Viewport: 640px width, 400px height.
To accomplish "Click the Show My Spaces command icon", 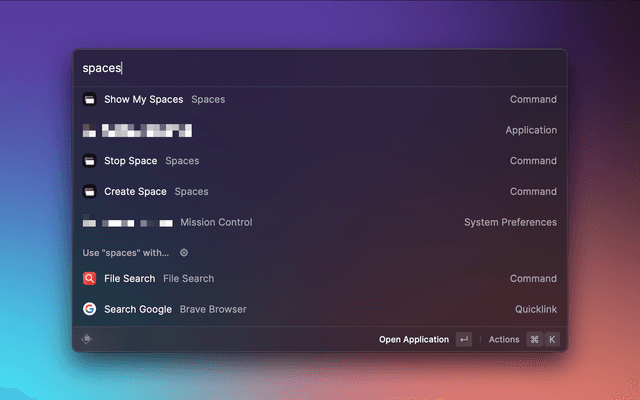I will click(89, 100).
